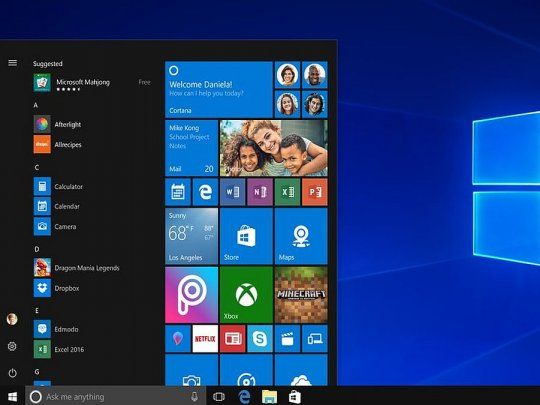Open Dropbox from the app list
The height and width of the screenshot is (405, 540).
coord(56,288)
